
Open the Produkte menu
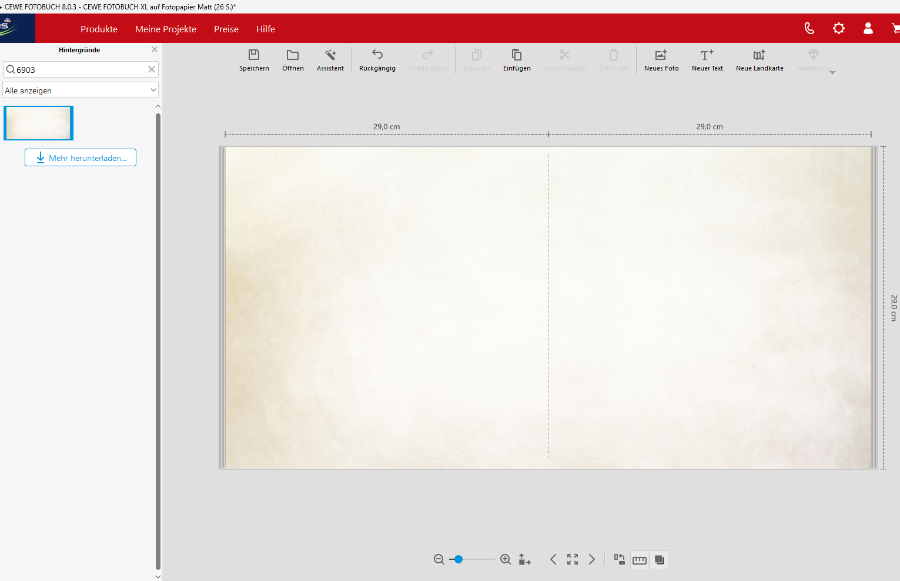[x=99, y=29]
